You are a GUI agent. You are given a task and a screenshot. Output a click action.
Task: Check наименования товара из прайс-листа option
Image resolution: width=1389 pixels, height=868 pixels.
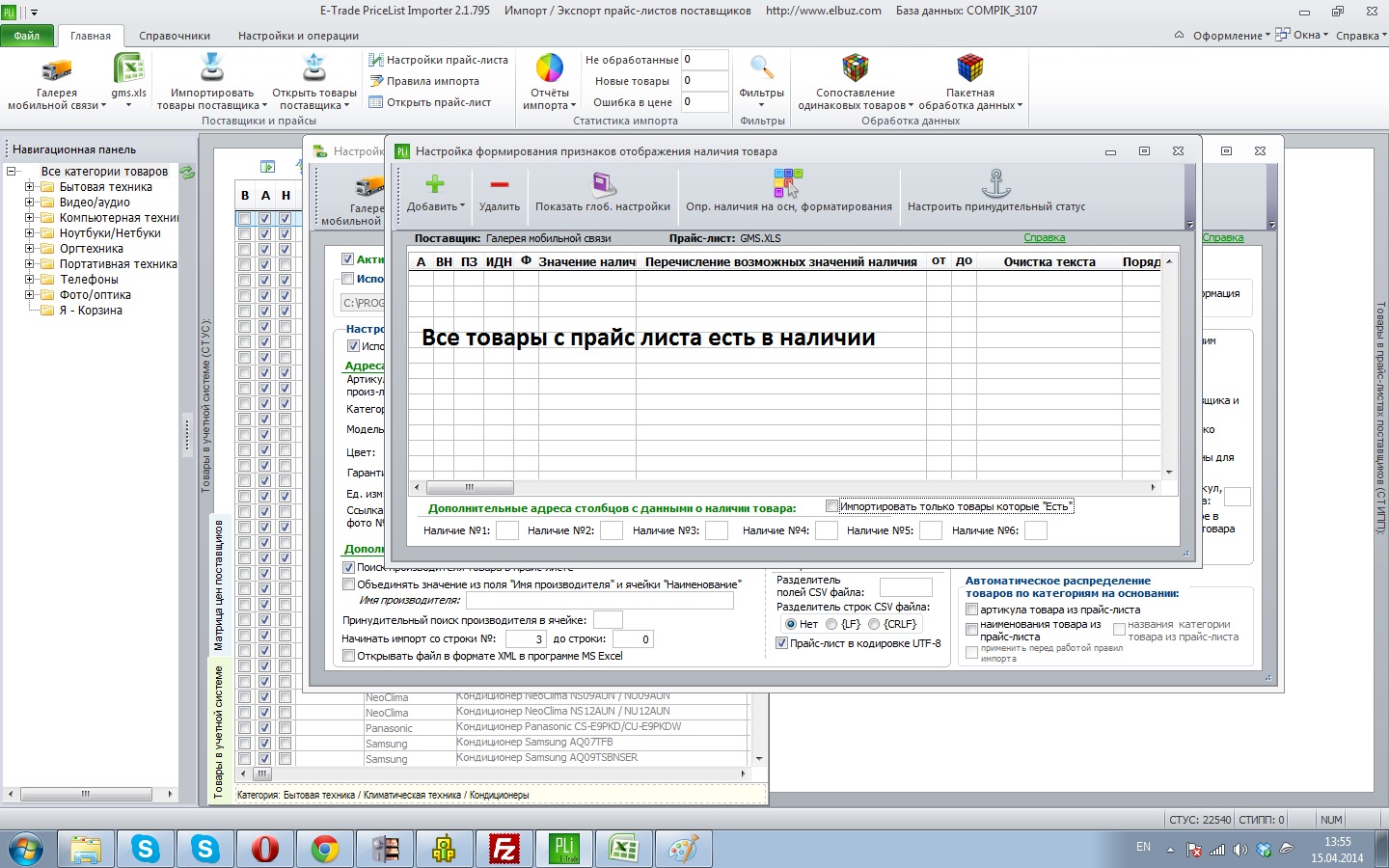point(971,629)
